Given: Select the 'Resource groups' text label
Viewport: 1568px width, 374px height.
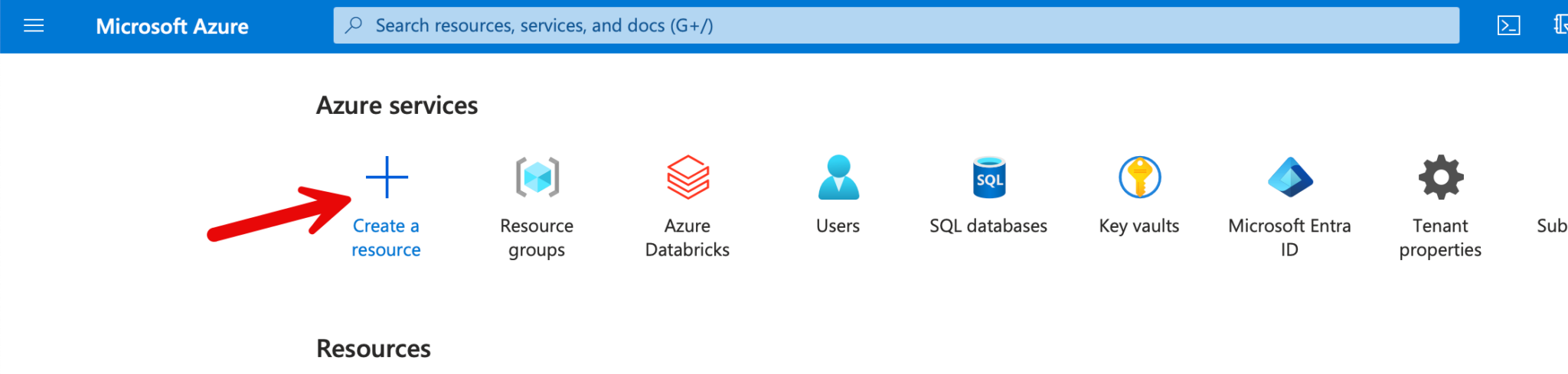Looking at the screenshot, I should click(x=537, y=237).
